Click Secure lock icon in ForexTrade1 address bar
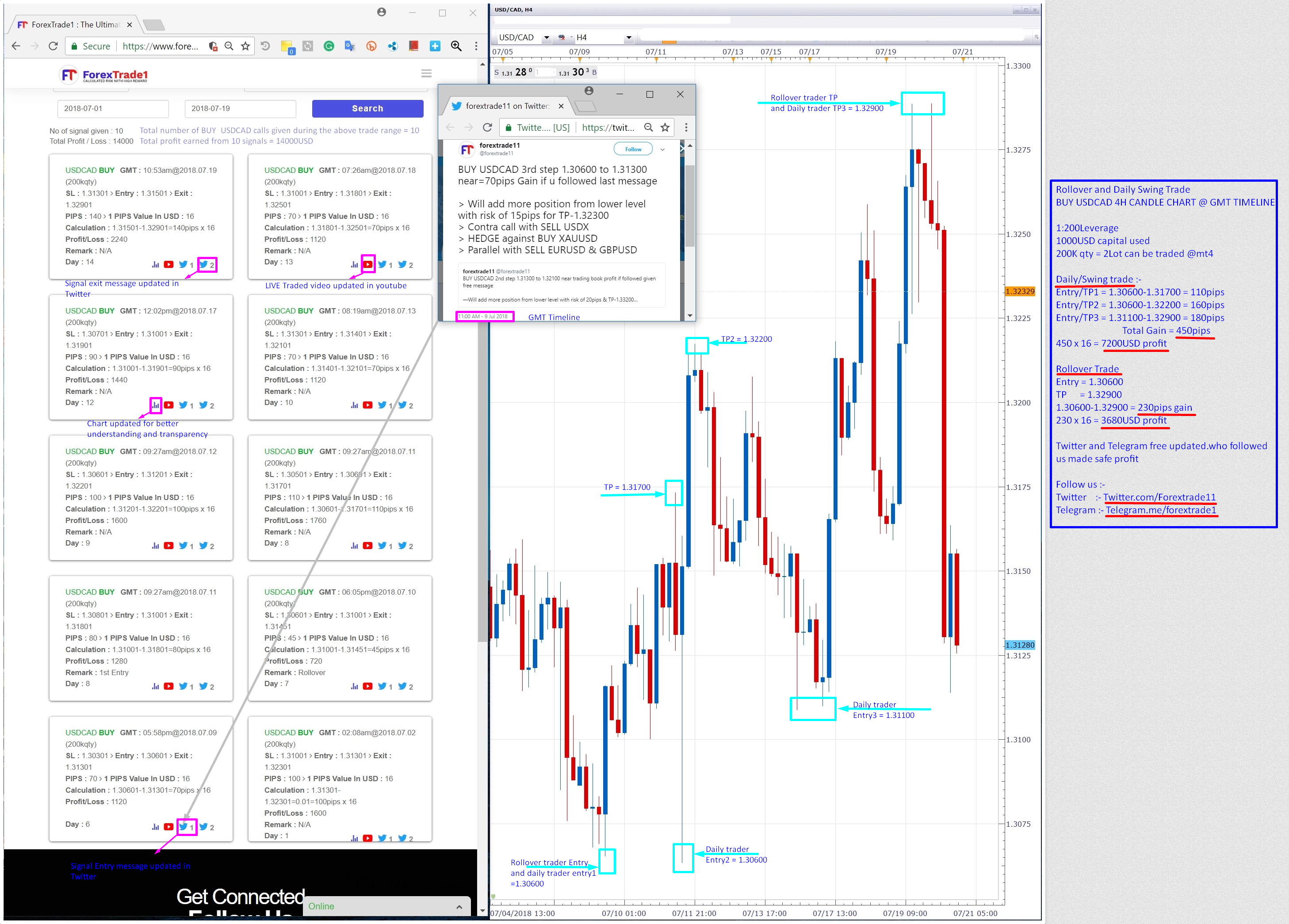The width and height of the screenshot is (1289, 924). tap(74, 46)
